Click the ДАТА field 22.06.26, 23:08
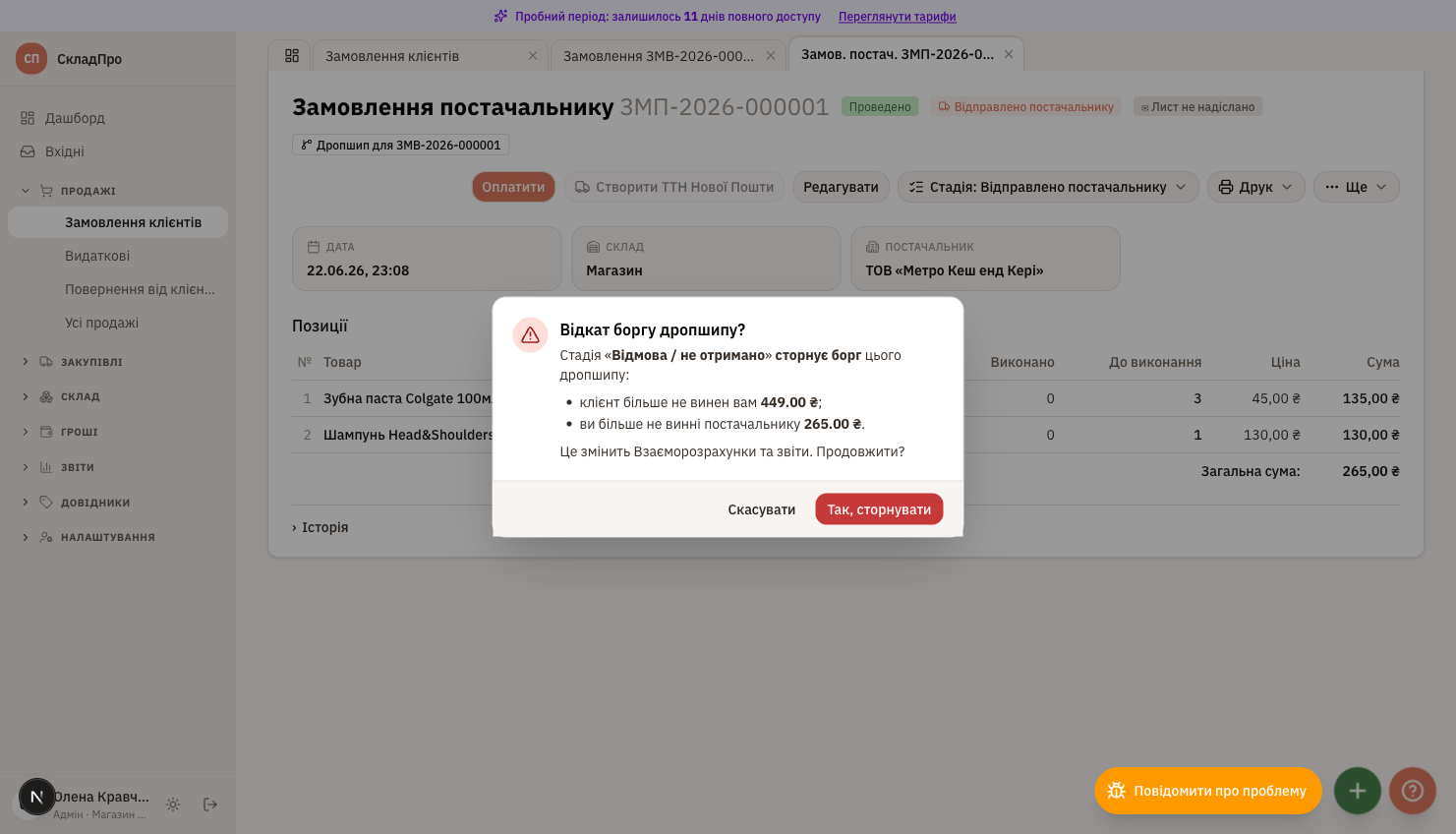The image size is (1456, 834). (427, 259)
